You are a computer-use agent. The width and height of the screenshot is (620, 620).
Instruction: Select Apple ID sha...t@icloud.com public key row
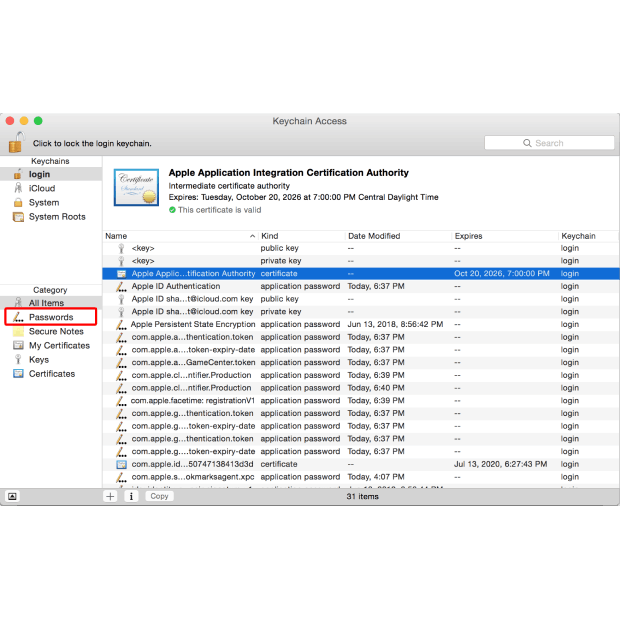[x=361, y=299]
